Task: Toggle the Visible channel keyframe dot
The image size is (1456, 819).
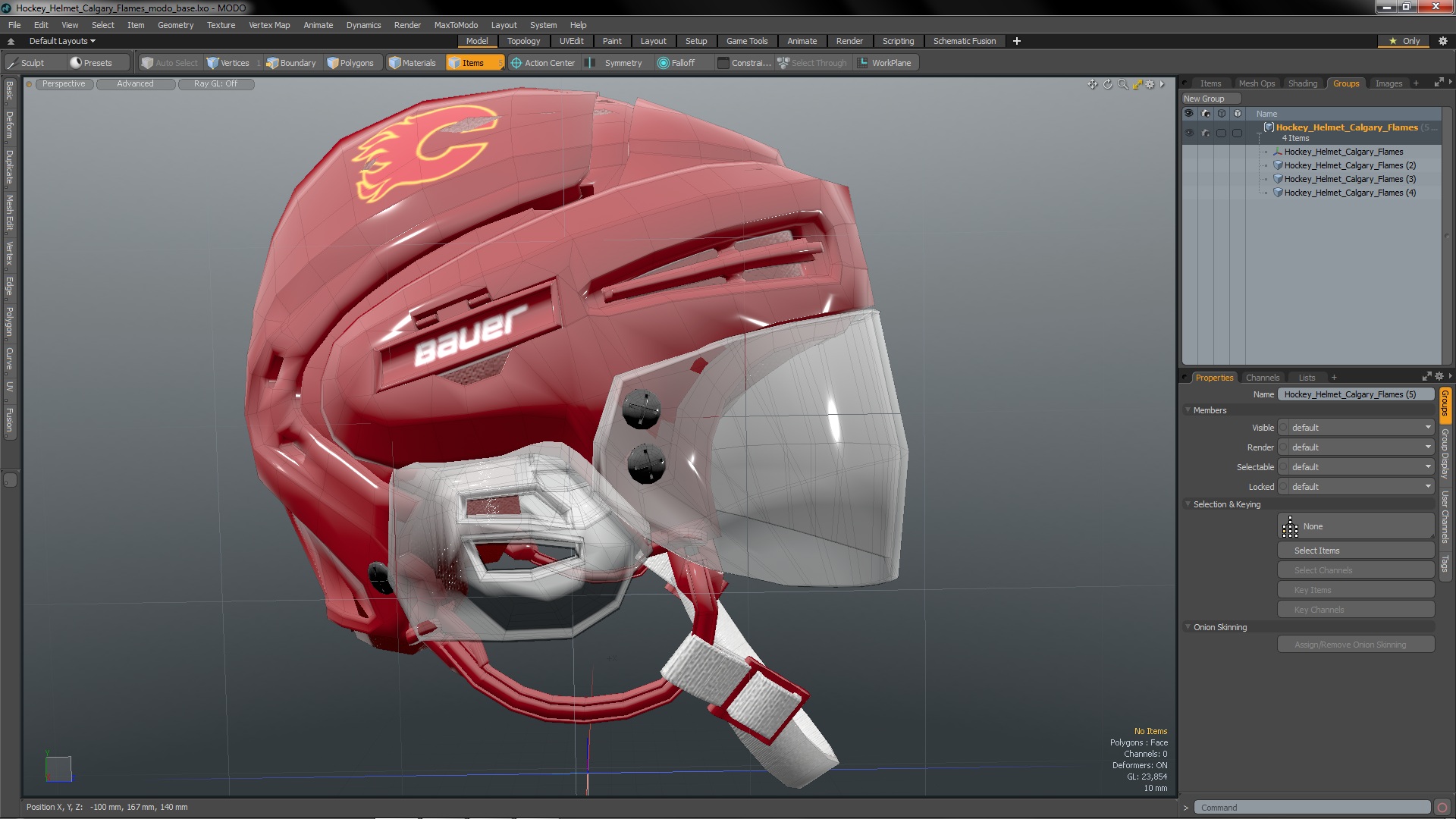Action: tap(1284, 428)
